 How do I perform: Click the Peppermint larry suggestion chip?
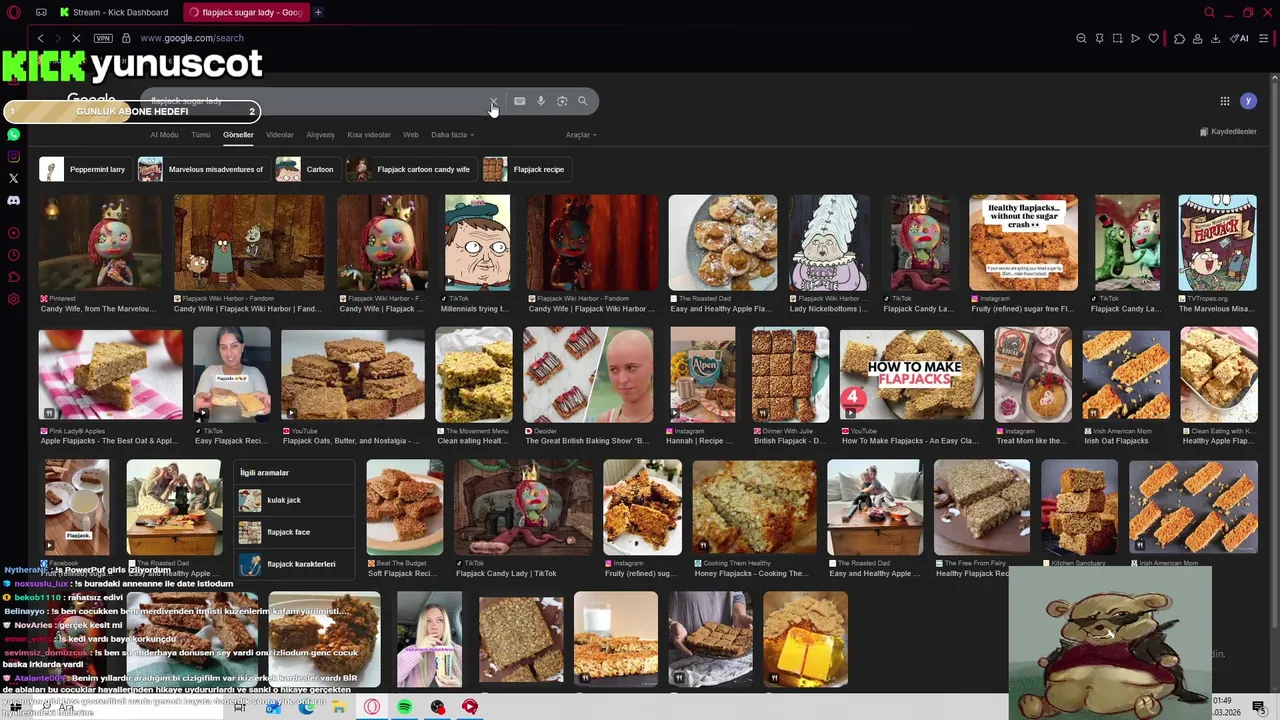pos(84,169)
